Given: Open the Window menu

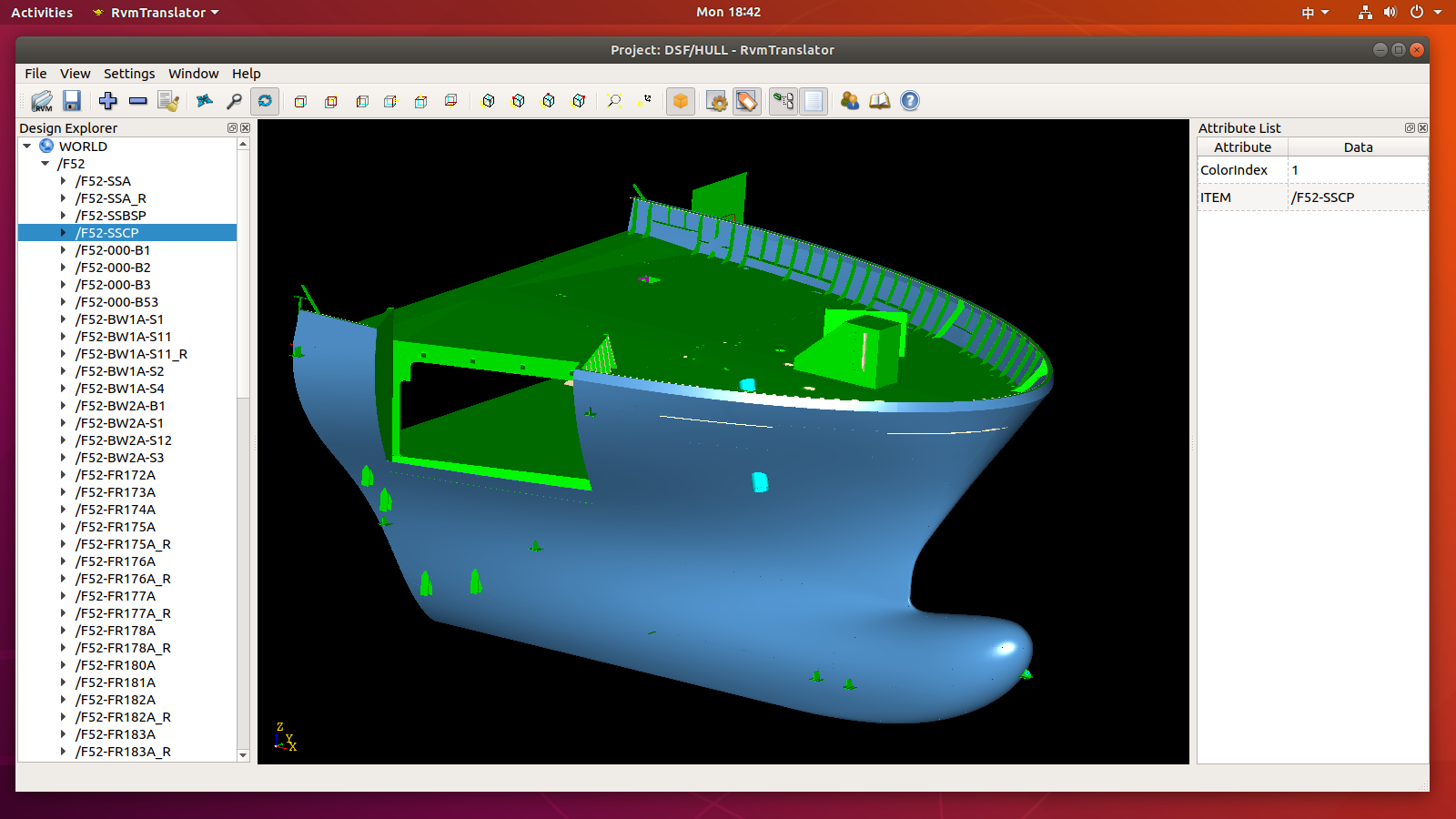Looking at the screenshot, I should point(193,74).
